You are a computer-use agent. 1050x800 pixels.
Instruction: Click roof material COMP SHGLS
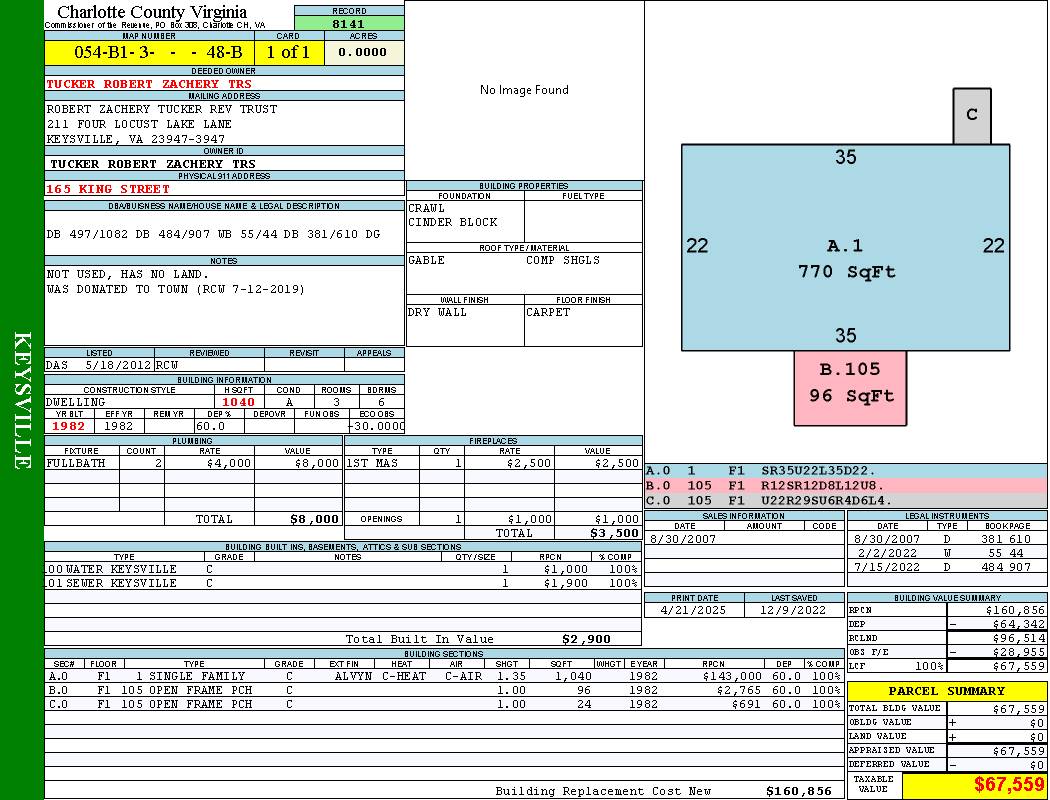(x=563, y=260)
